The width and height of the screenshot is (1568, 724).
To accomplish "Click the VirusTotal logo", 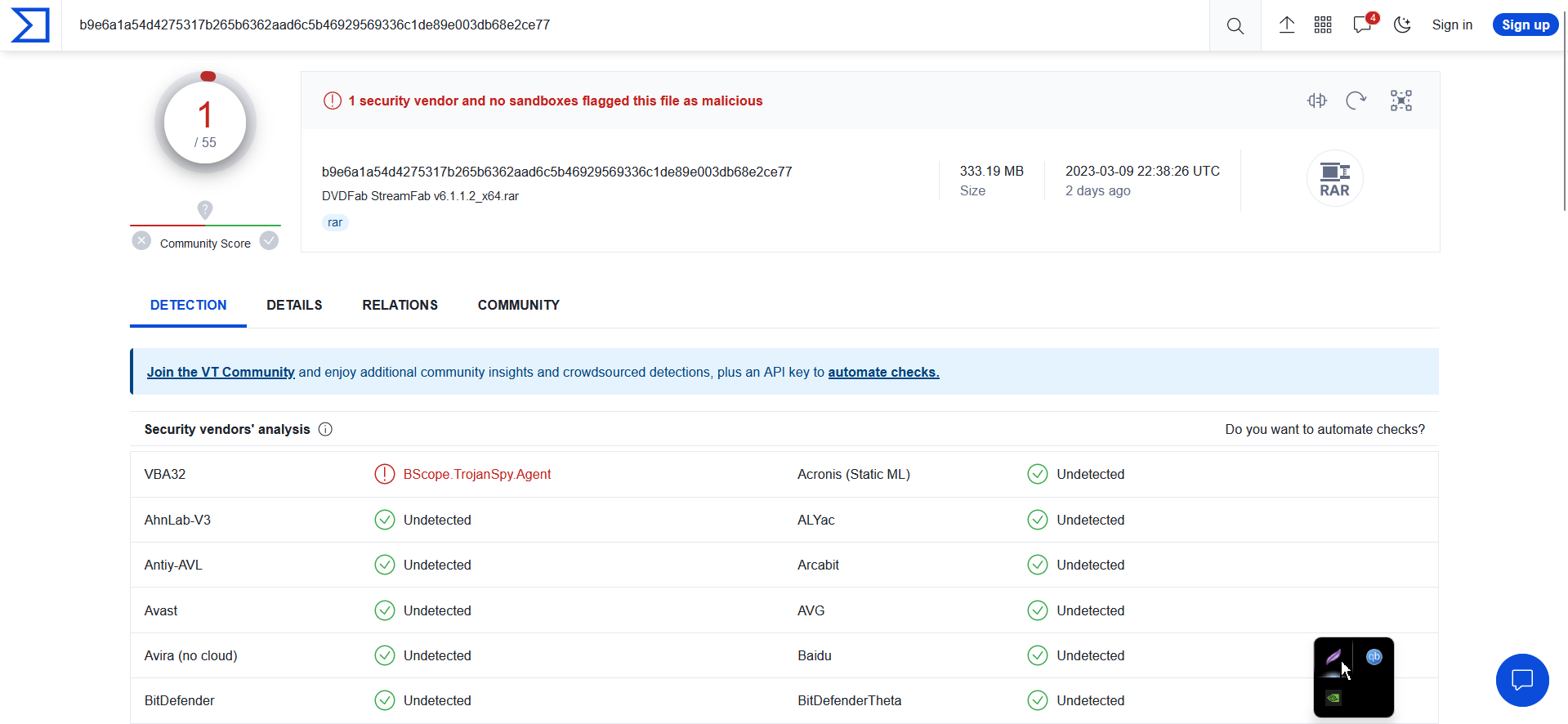I will pyautogui.click(x=30, y=25).
